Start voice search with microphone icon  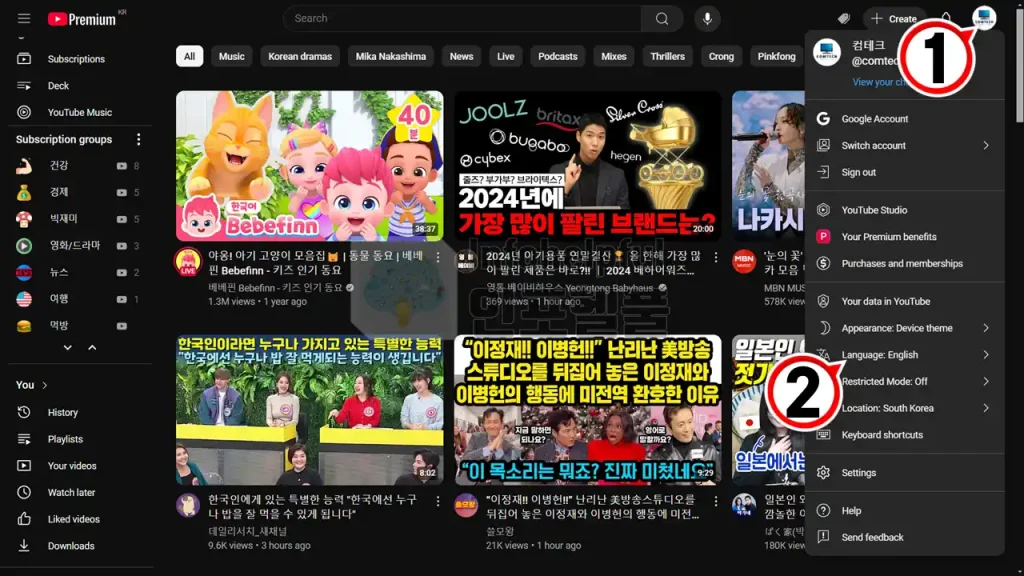(x=707, y=18)
